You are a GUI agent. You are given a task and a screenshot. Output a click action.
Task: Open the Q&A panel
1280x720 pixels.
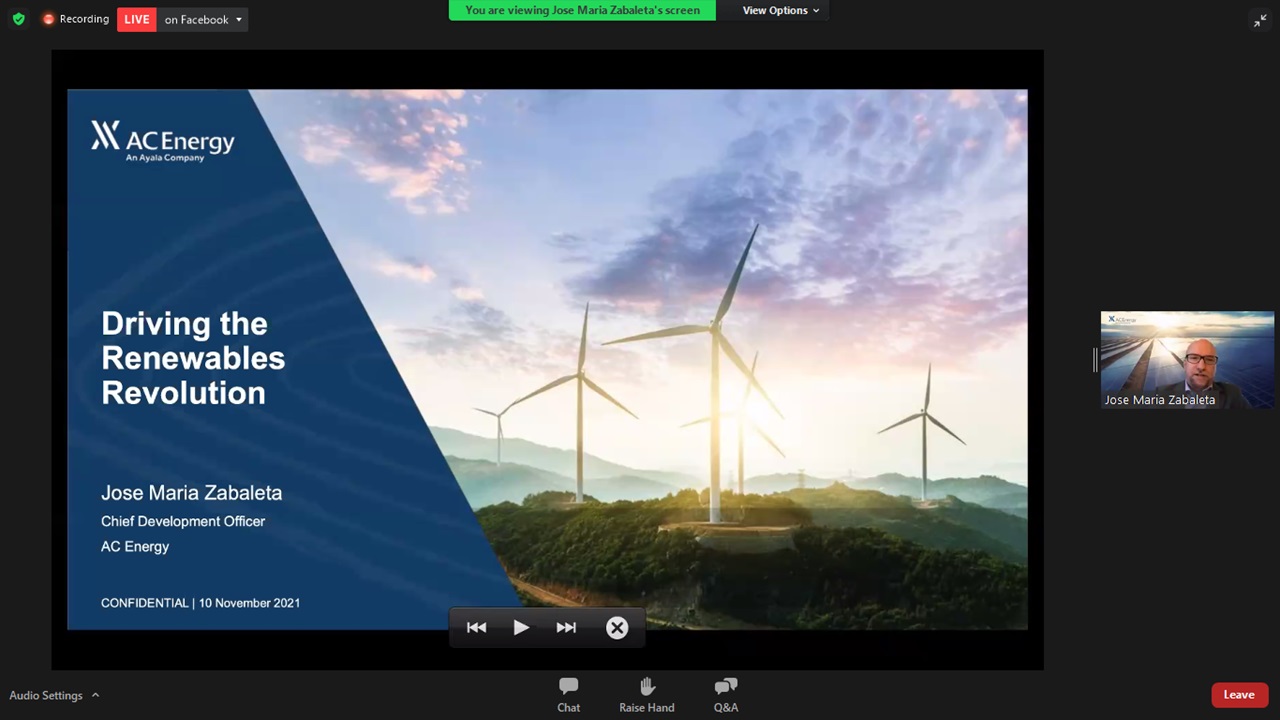[726, 694]
